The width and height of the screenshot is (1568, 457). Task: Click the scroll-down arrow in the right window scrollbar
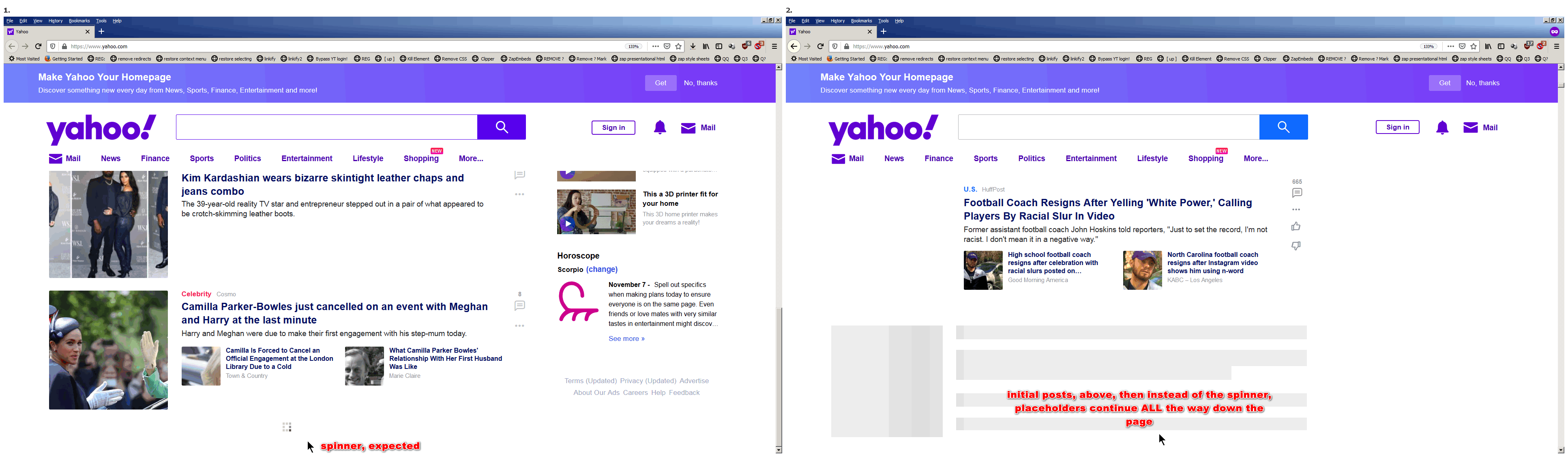coord(1561,450)
